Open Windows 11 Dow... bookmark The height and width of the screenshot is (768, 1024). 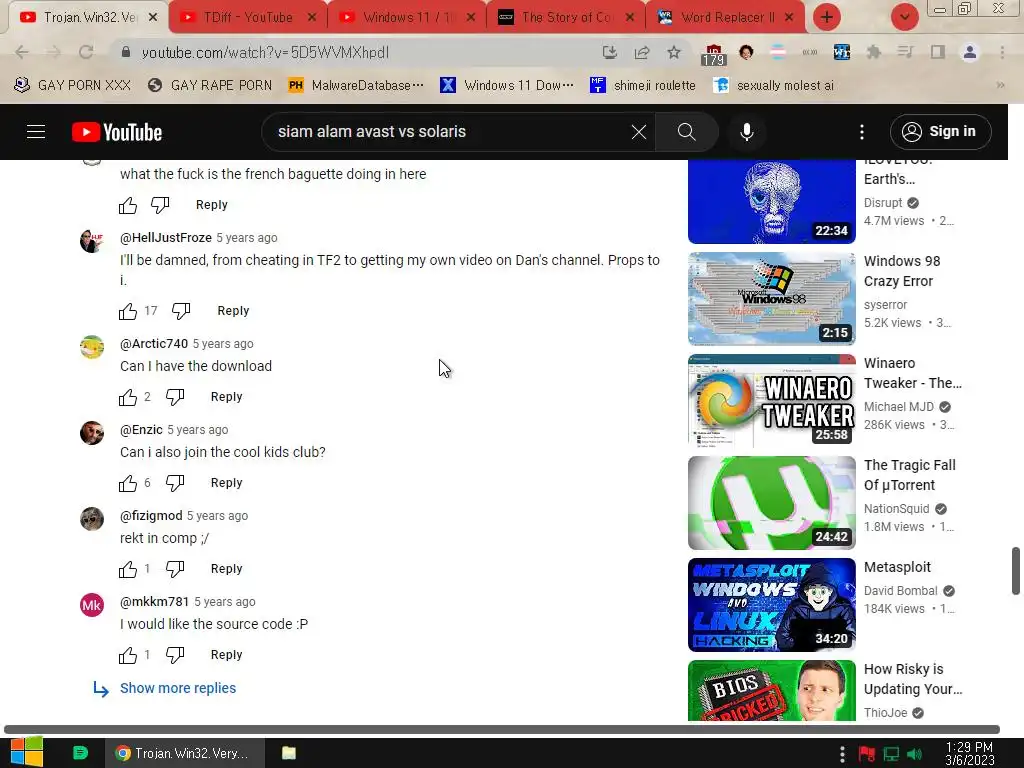[x=507, y=85]
